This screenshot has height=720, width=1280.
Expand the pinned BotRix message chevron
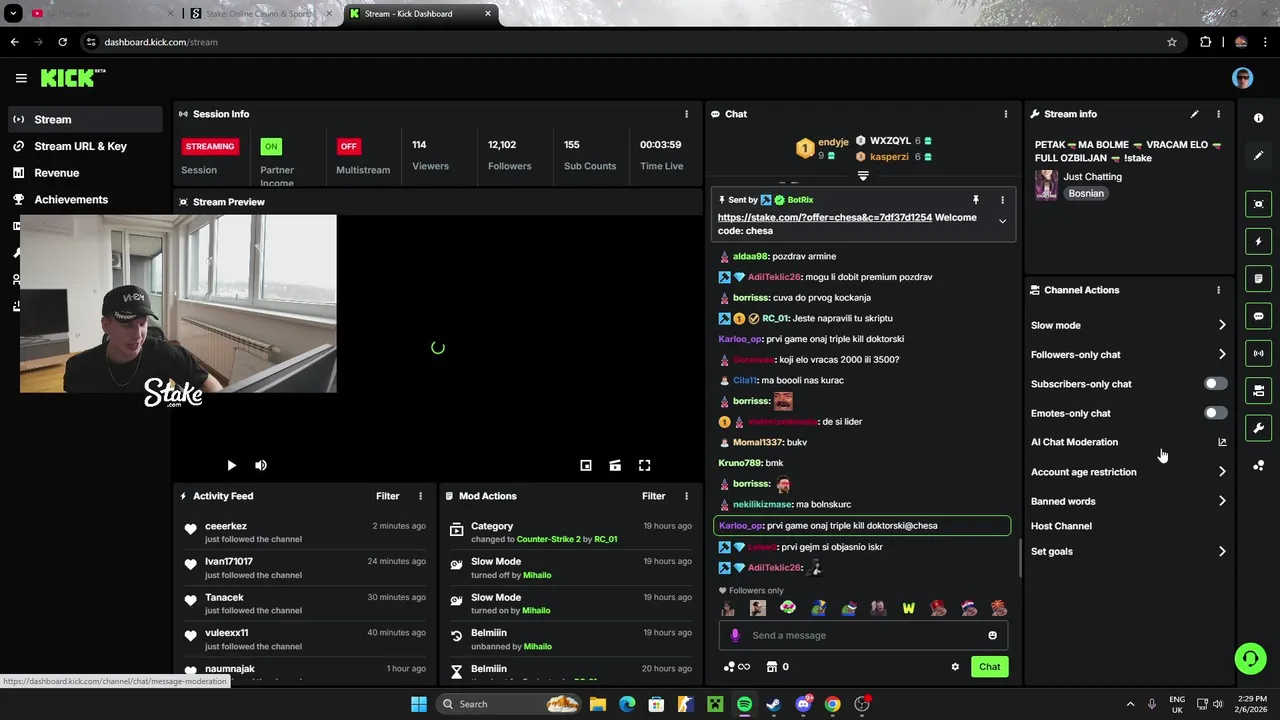(1002, 221)
